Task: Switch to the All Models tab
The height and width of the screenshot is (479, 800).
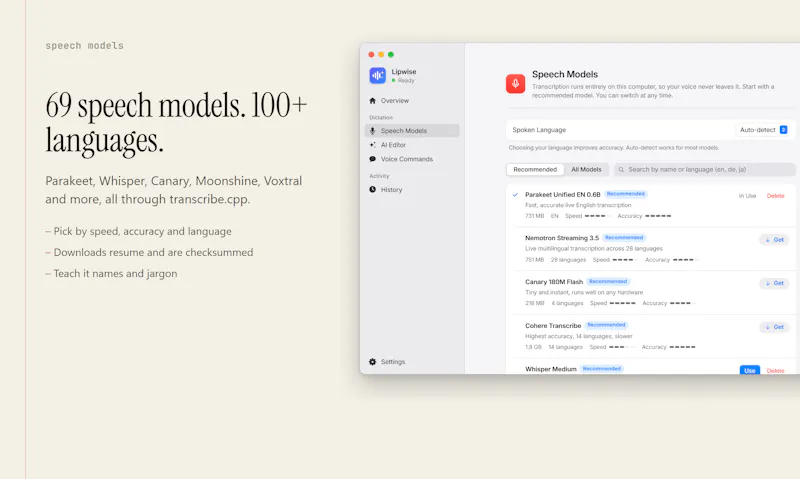Action: tap(586, 169)
